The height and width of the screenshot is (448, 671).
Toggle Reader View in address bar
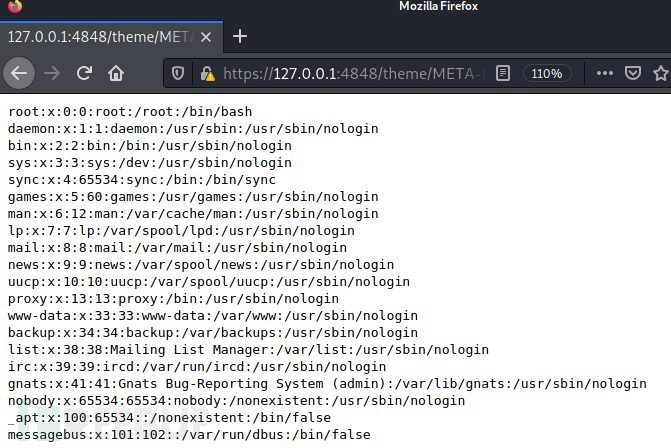point(503,73)
